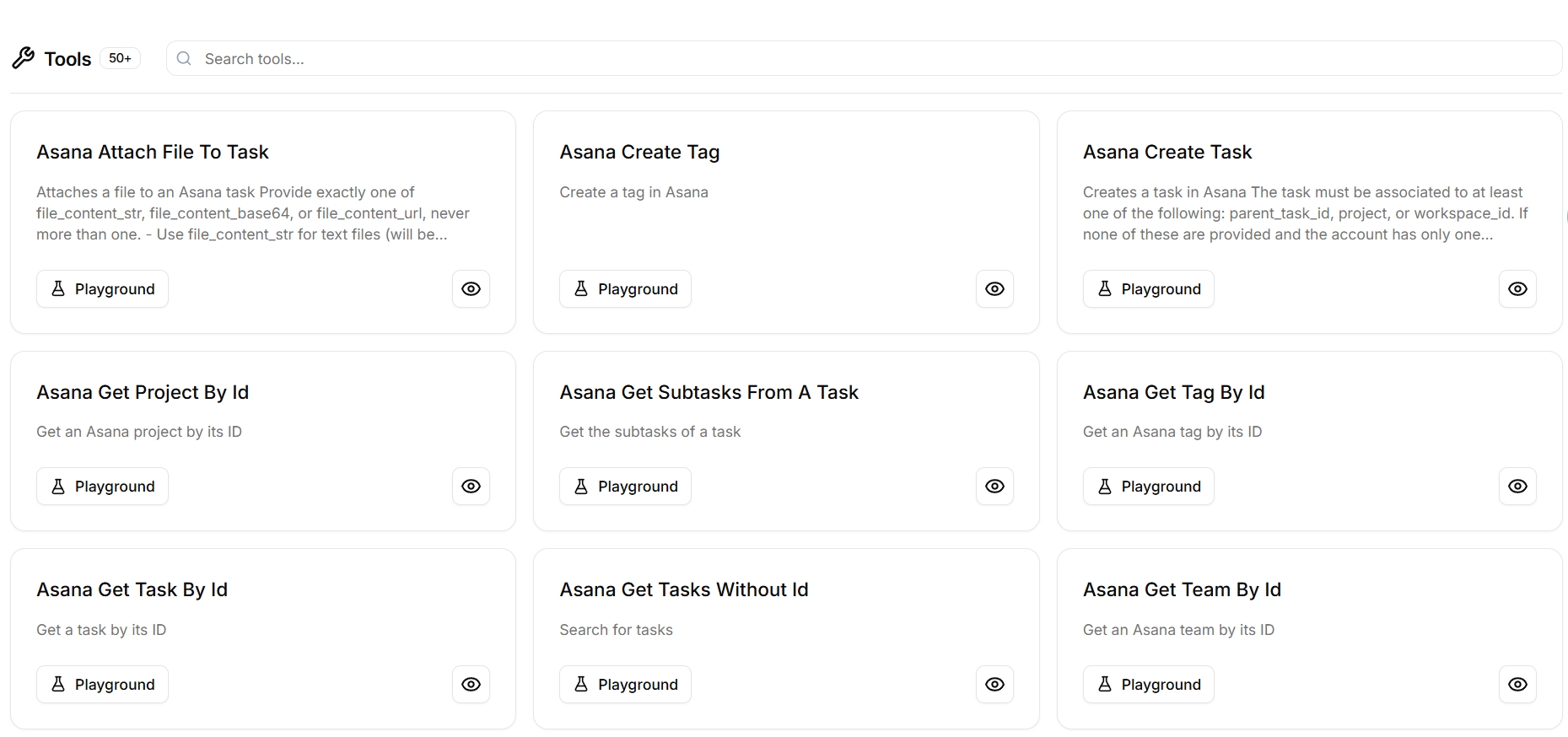Click the Asana Get Tasks Without Id title
This screenshot has width=1568, height=737.
click(x=684, y=589)
